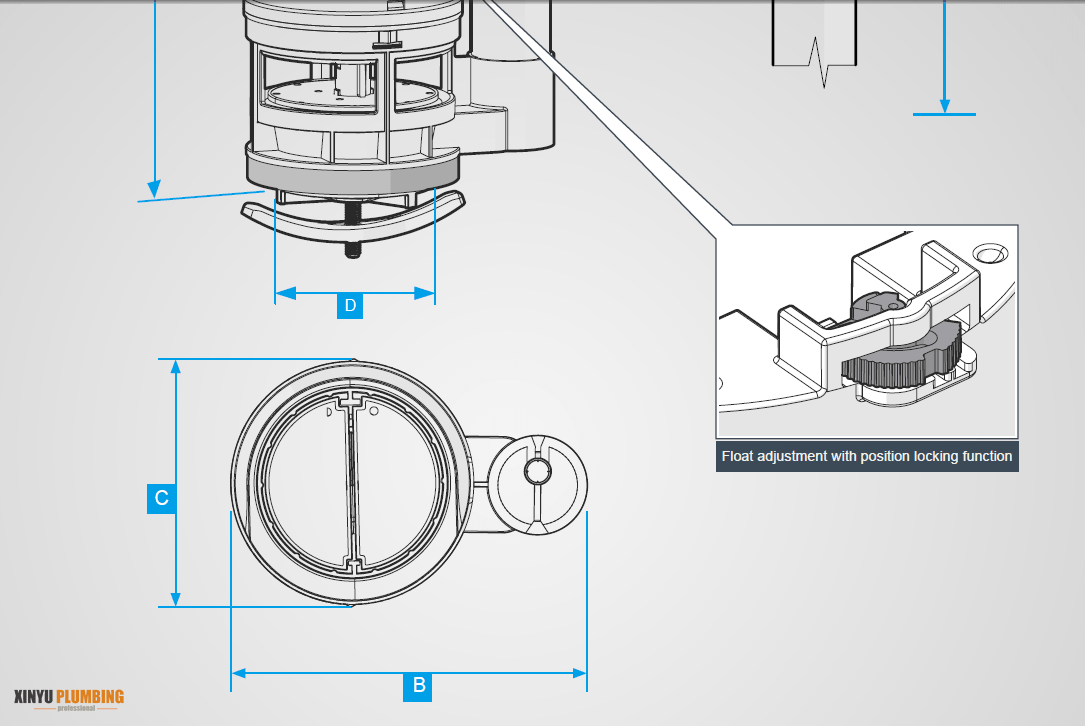
Task: Open the float adjustment detail inset image
Action: coord(867,331)
